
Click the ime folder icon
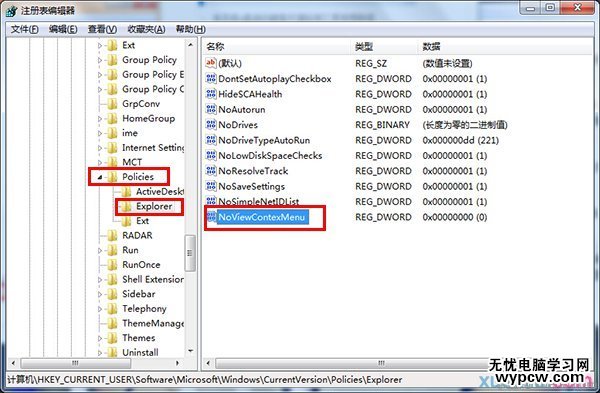pos(112,133)
